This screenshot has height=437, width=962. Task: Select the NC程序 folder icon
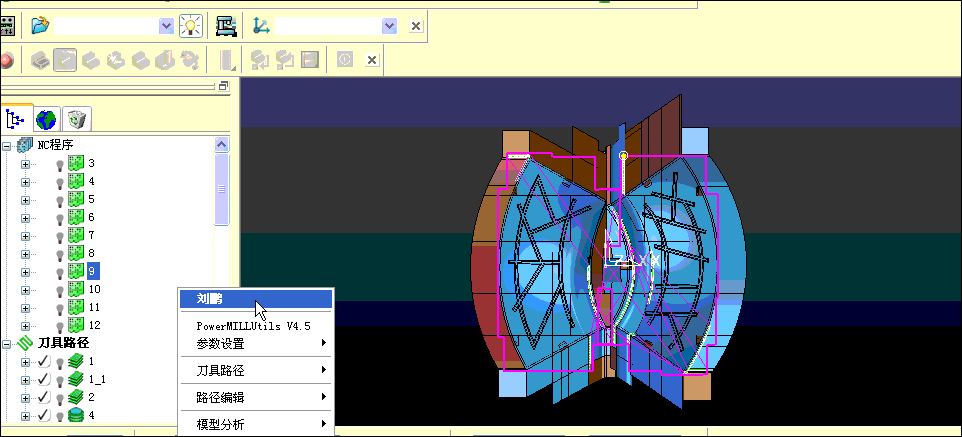pos(25,146)
